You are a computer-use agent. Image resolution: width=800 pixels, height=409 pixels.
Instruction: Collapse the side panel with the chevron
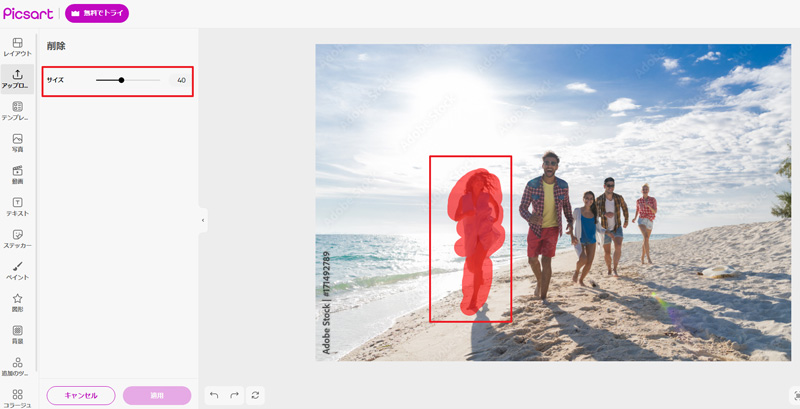pyautogui.click(x=203, y=220)
